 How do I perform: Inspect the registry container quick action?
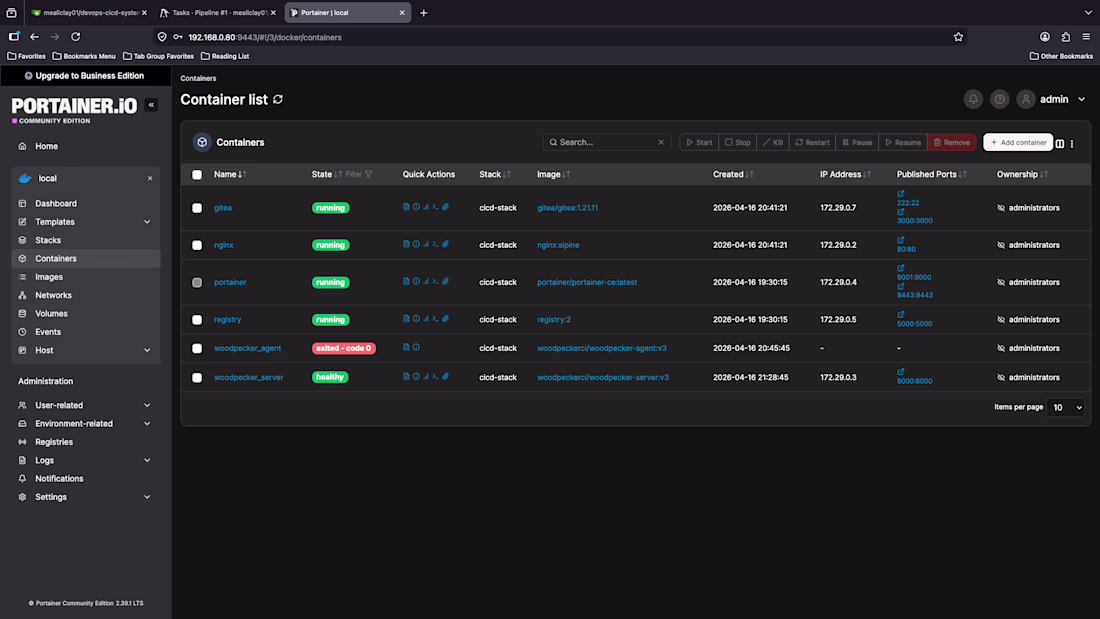pos(416,319)
